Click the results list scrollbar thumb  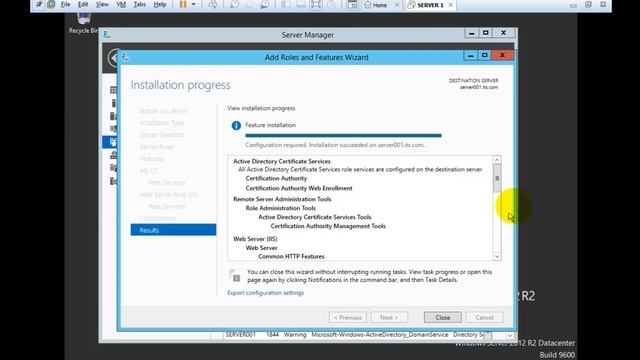(x=497, y=178)
